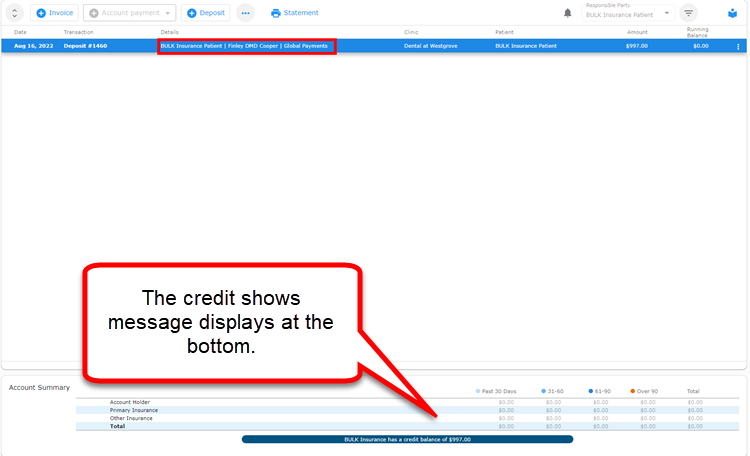Click the BULK Insurance Patient details text
Screen dimensions: 750x456
point(191,46)
